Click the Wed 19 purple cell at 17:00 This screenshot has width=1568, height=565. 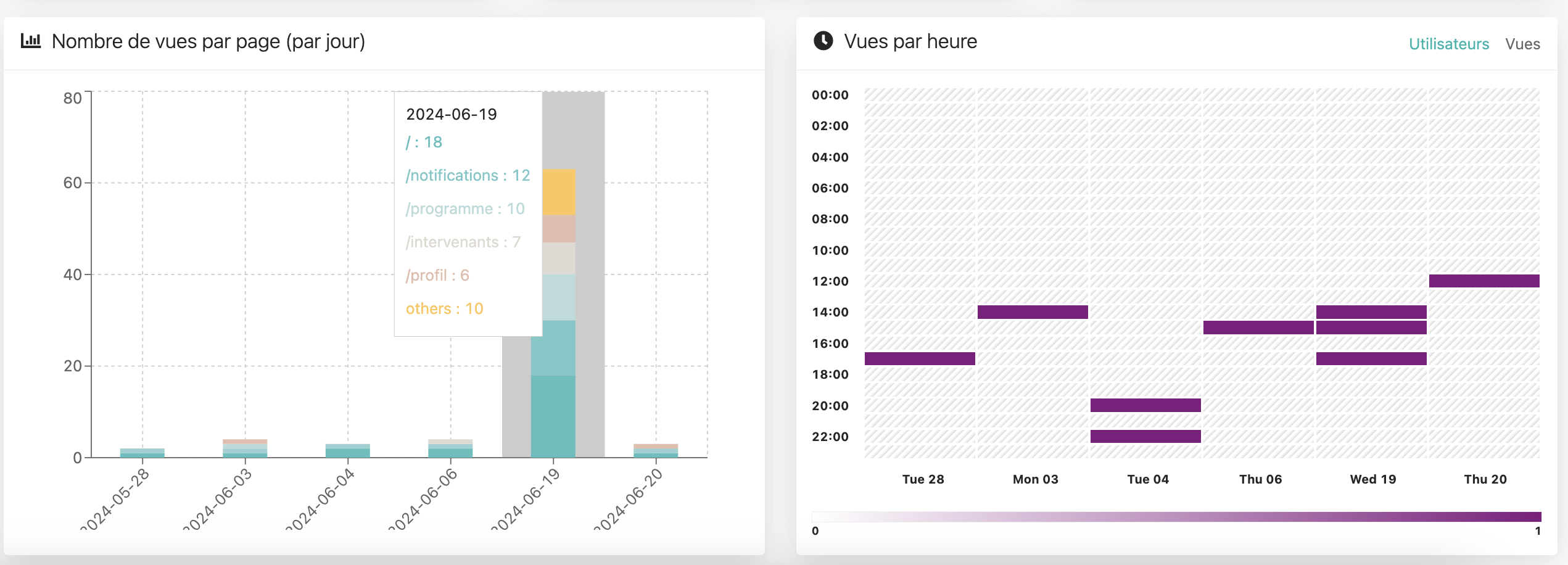pyautogui.click(x=1371, y=358)
